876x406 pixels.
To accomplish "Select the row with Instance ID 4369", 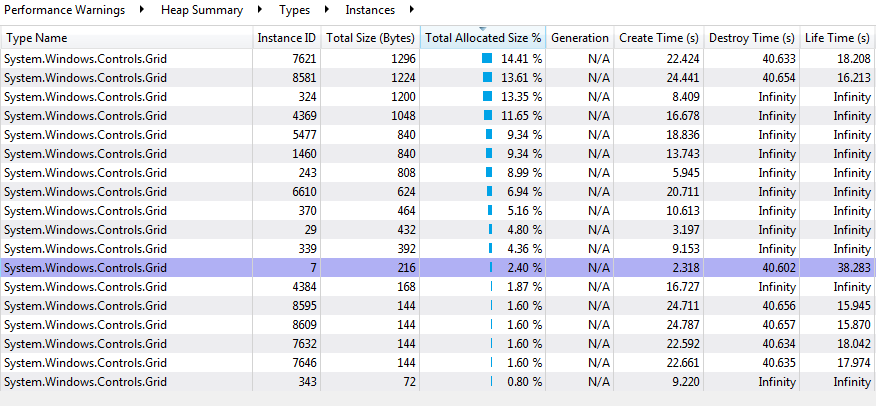I will (x=438, y=116).
